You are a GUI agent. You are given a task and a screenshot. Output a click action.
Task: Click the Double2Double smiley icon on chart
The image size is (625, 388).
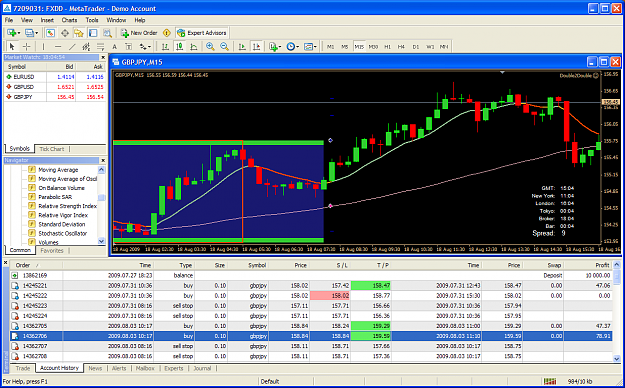tap(596, 75)
